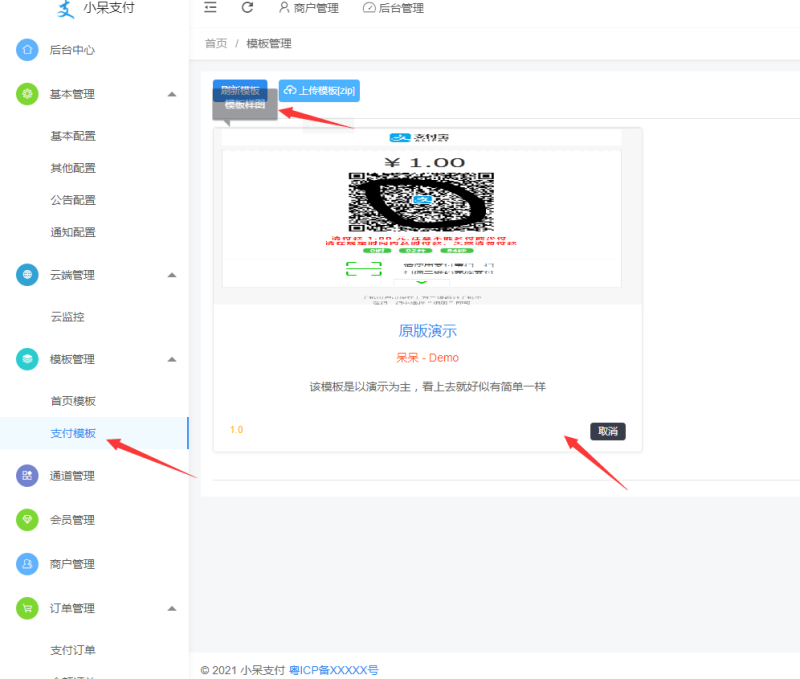
Task: Open 后台管理 in the top bar
Action: pyautogui.click(x=393, y=8)
